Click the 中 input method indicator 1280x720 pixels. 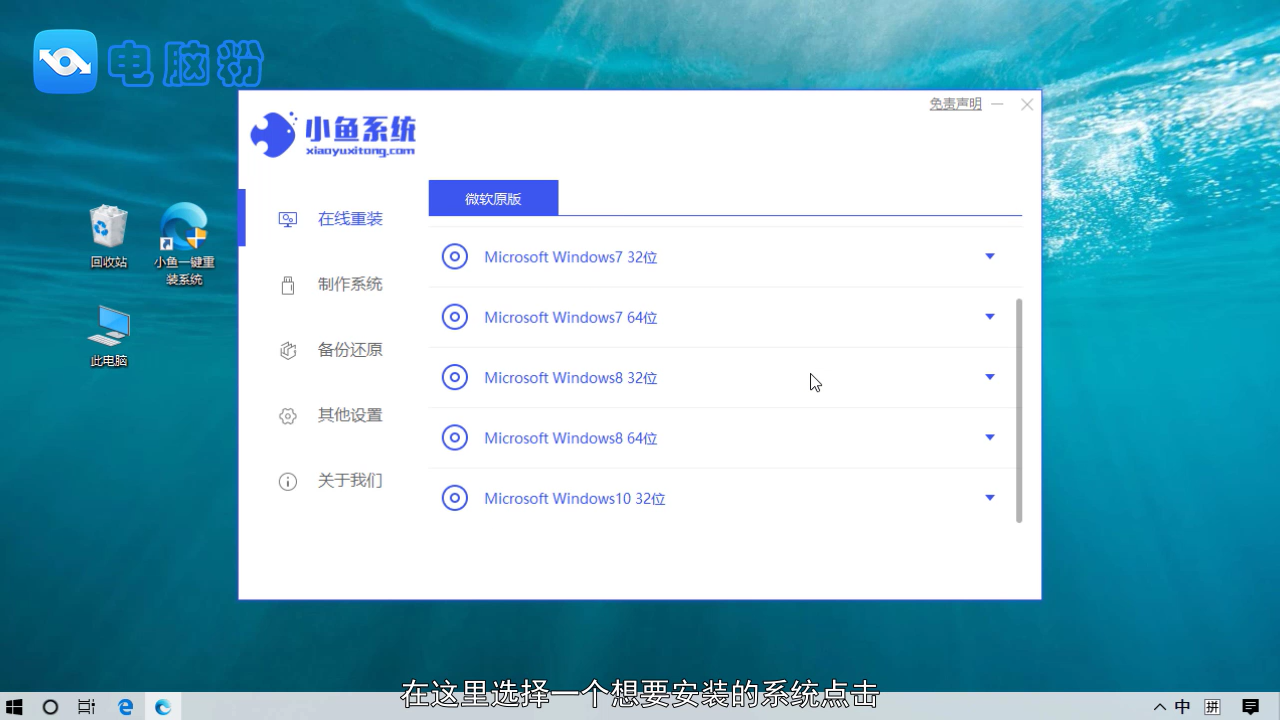point(1183,707)
